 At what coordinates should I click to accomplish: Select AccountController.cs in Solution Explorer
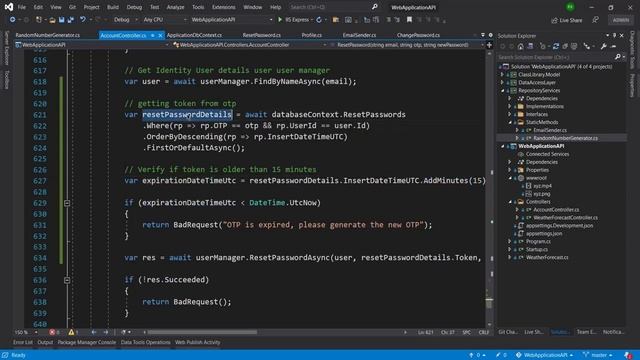coord(556,210)
